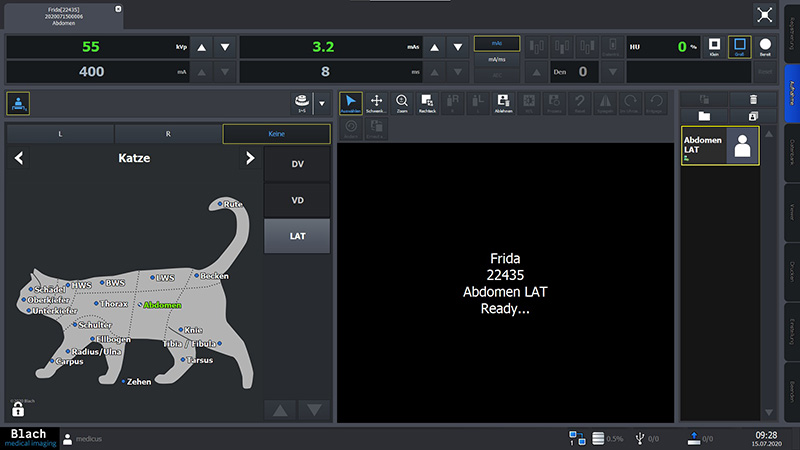Choose the Groß focus size
The width and height of the screenshot is (800, 450).
coord(739,47)
